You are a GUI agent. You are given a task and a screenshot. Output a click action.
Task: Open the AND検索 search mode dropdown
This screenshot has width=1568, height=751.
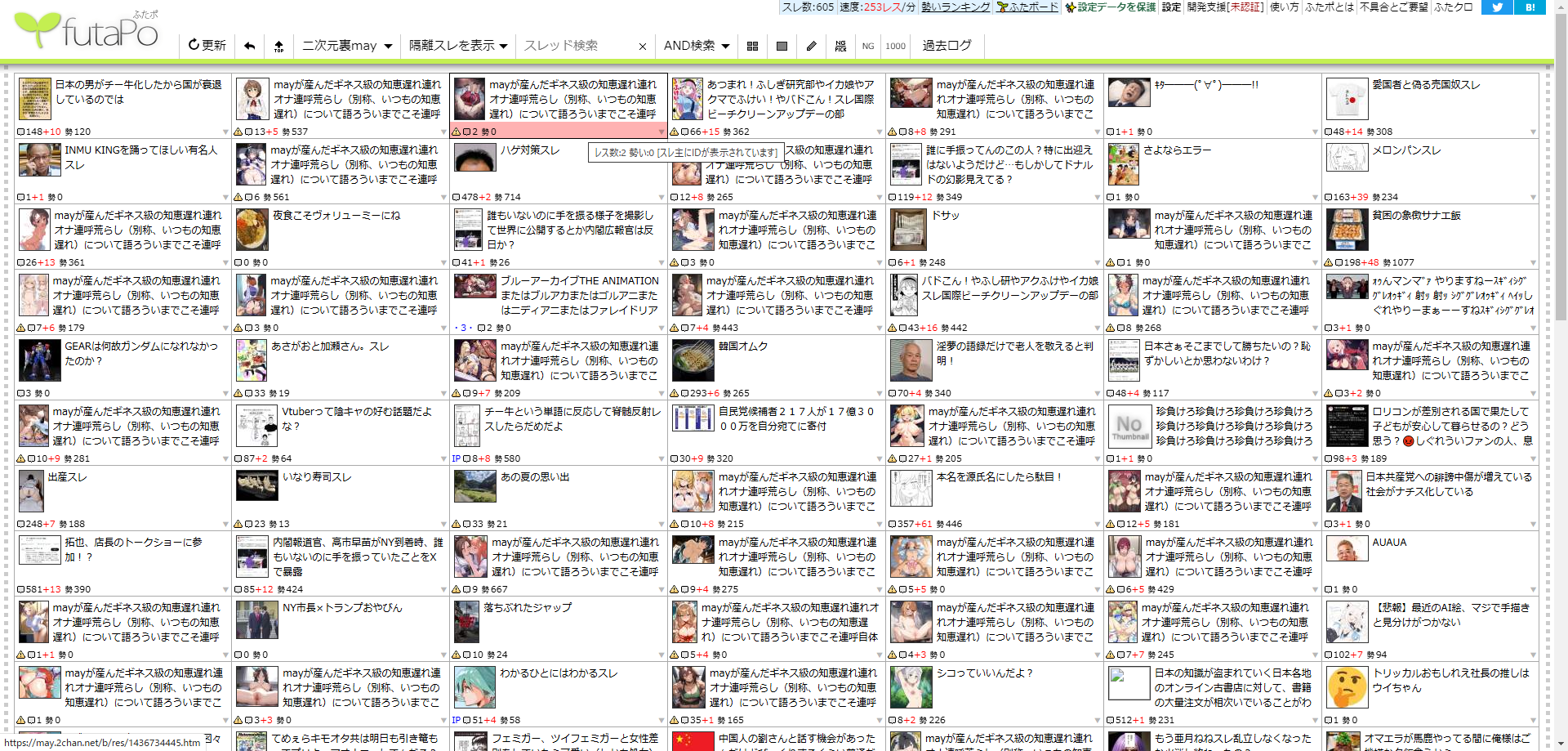(x=697, y=46)
